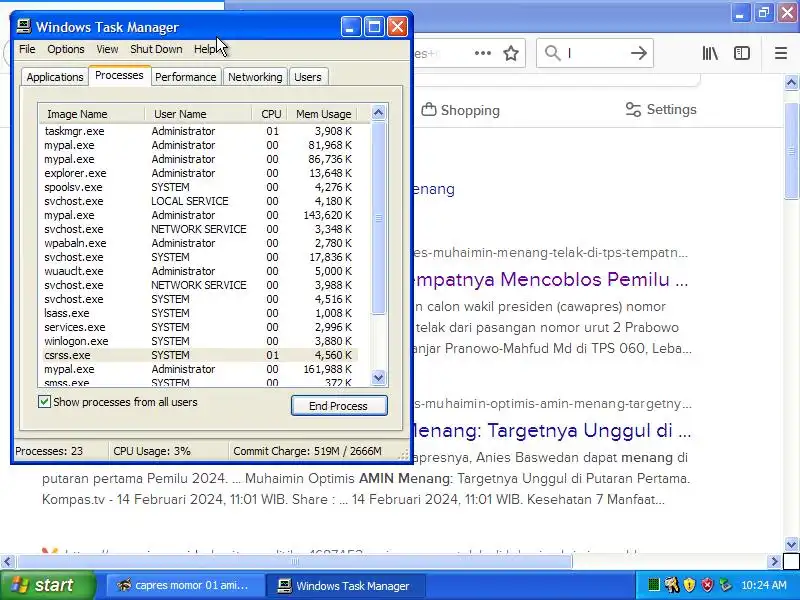This screenshot has width=800, height=600.
Task: Select the services.exe process row
Action: (x=199, y=327)
